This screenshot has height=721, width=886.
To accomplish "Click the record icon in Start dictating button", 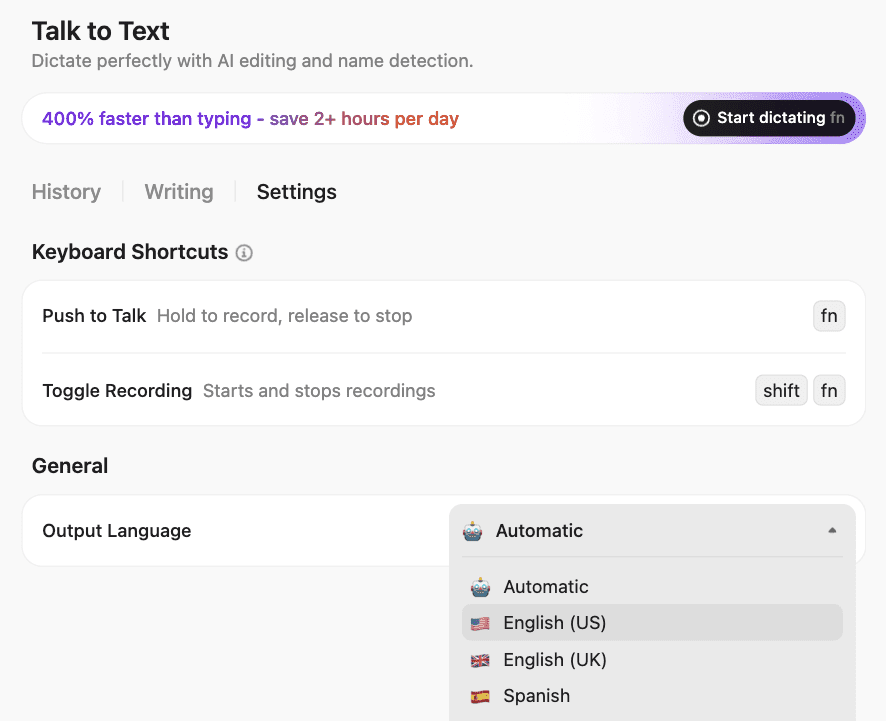I will tap(703, 118).
